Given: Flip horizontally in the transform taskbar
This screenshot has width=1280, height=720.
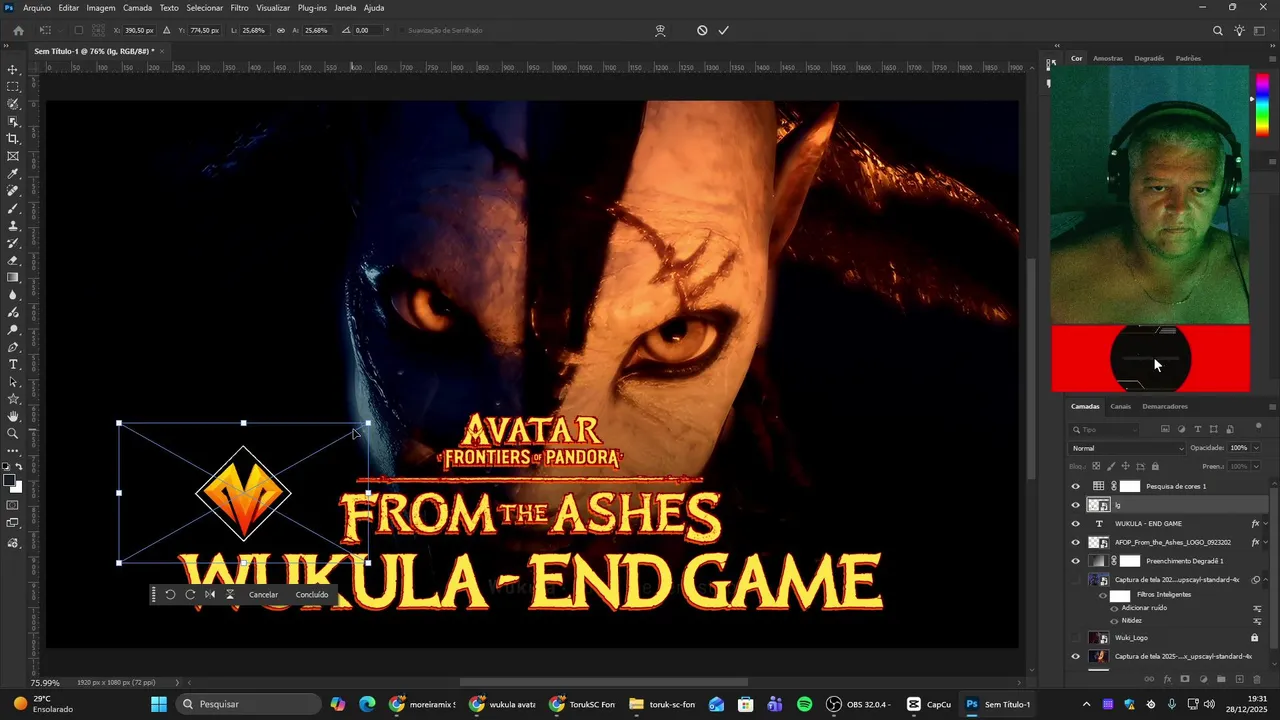Looking at the screenshot, I should tap(210, 594).
